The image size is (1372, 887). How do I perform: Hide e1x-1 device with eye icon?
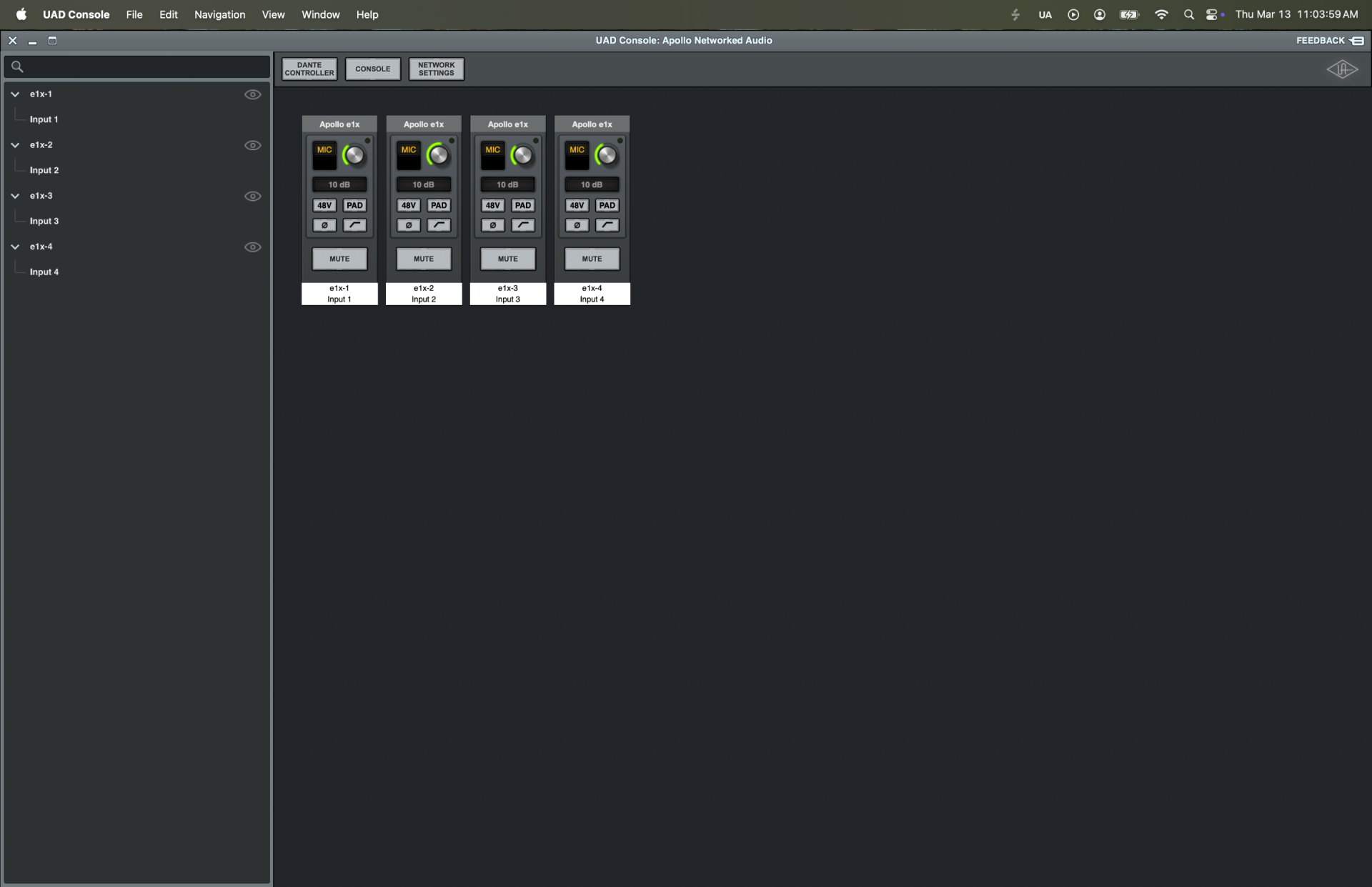click(252, 94)
